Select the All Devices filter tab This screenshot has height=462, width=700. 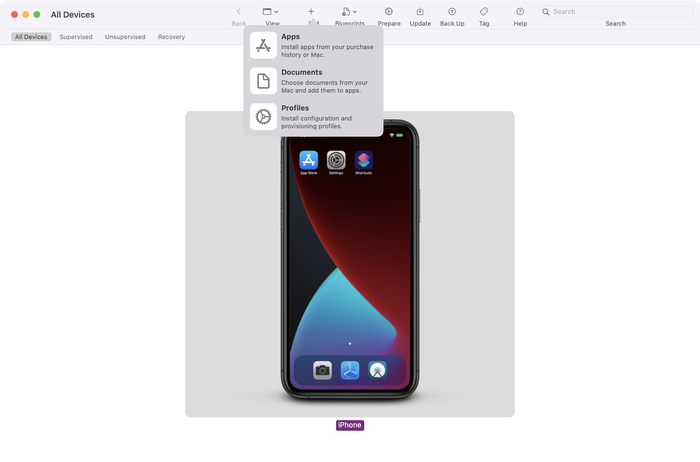(x=31, y=37)
